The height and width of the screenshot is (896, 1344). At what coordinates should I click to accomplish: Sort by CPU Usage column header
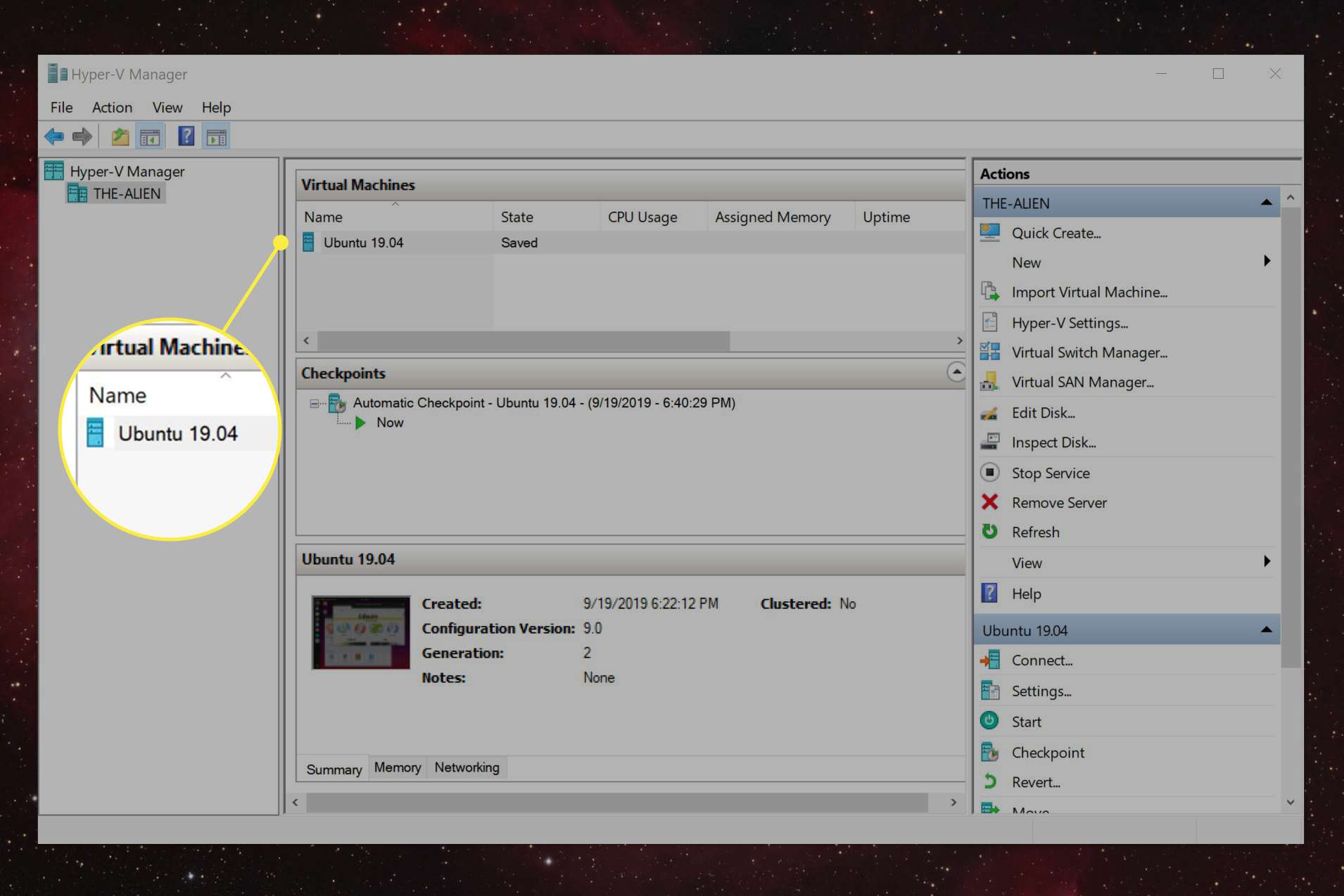pyautogui.click(x=654, y=217)
